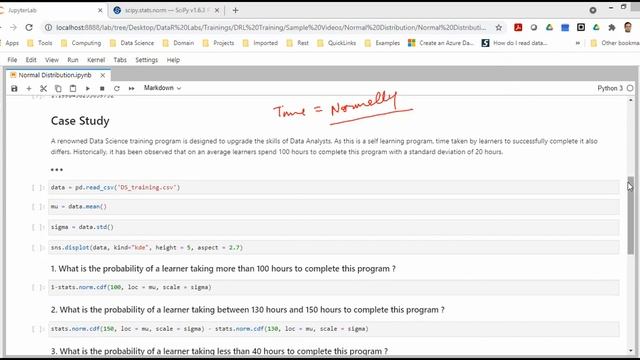Viewport: 640px width, 360px height.
Task: Bookmark this page with star icon
Action: pyautogui.click(x=499, y=27)
